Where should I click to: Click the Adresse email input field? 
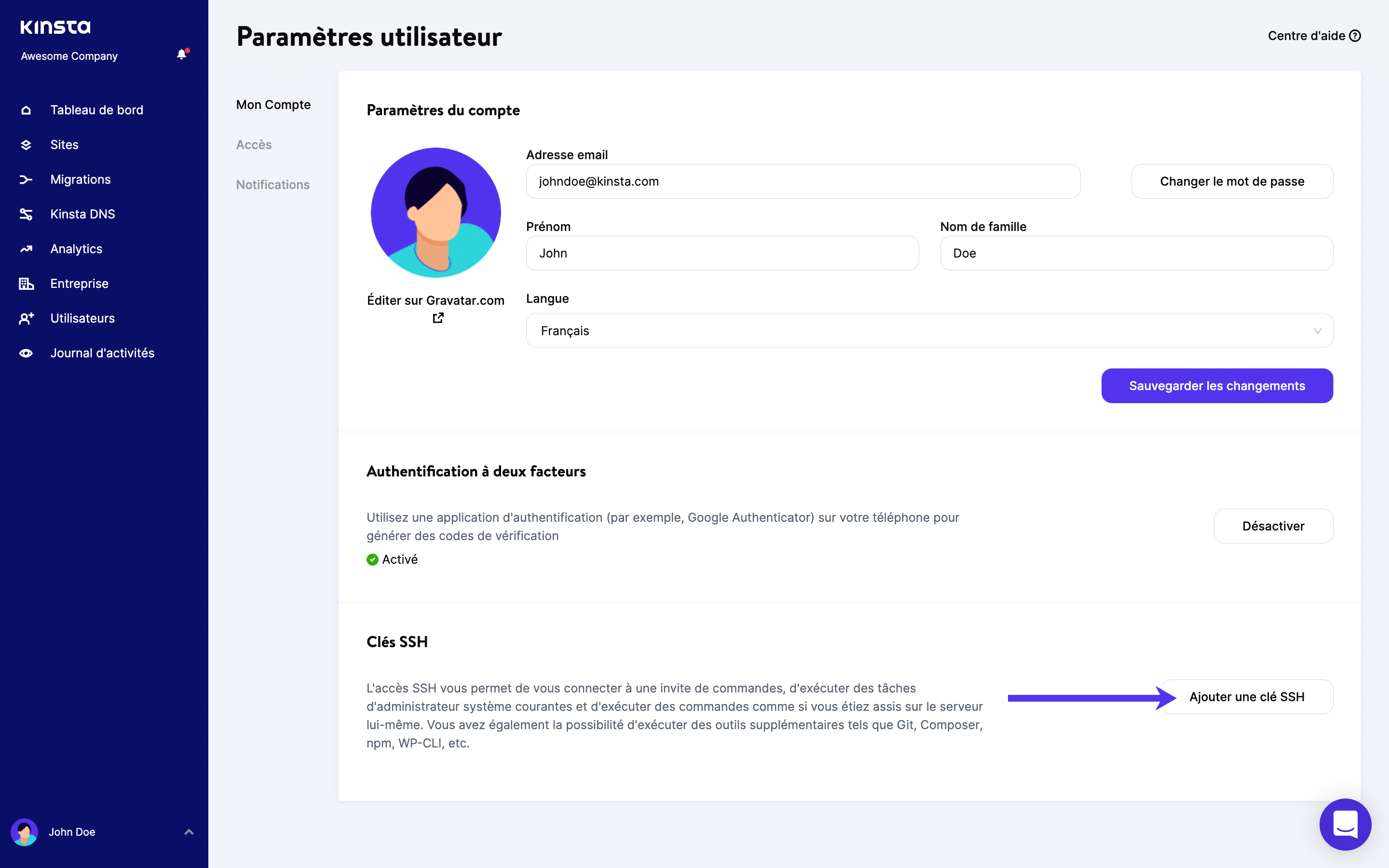click(803, 181)
